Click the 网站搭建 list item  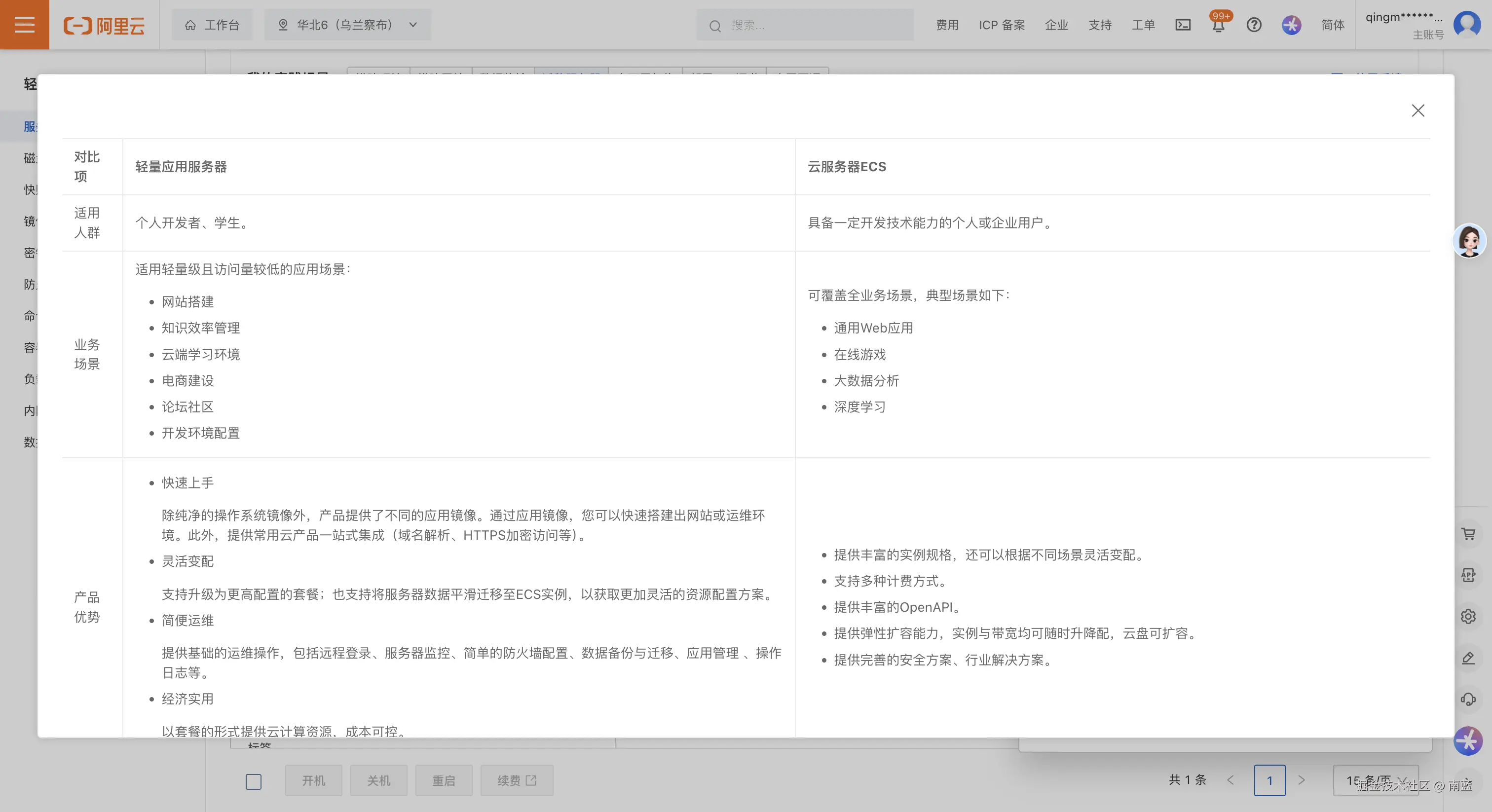[187, 302]
